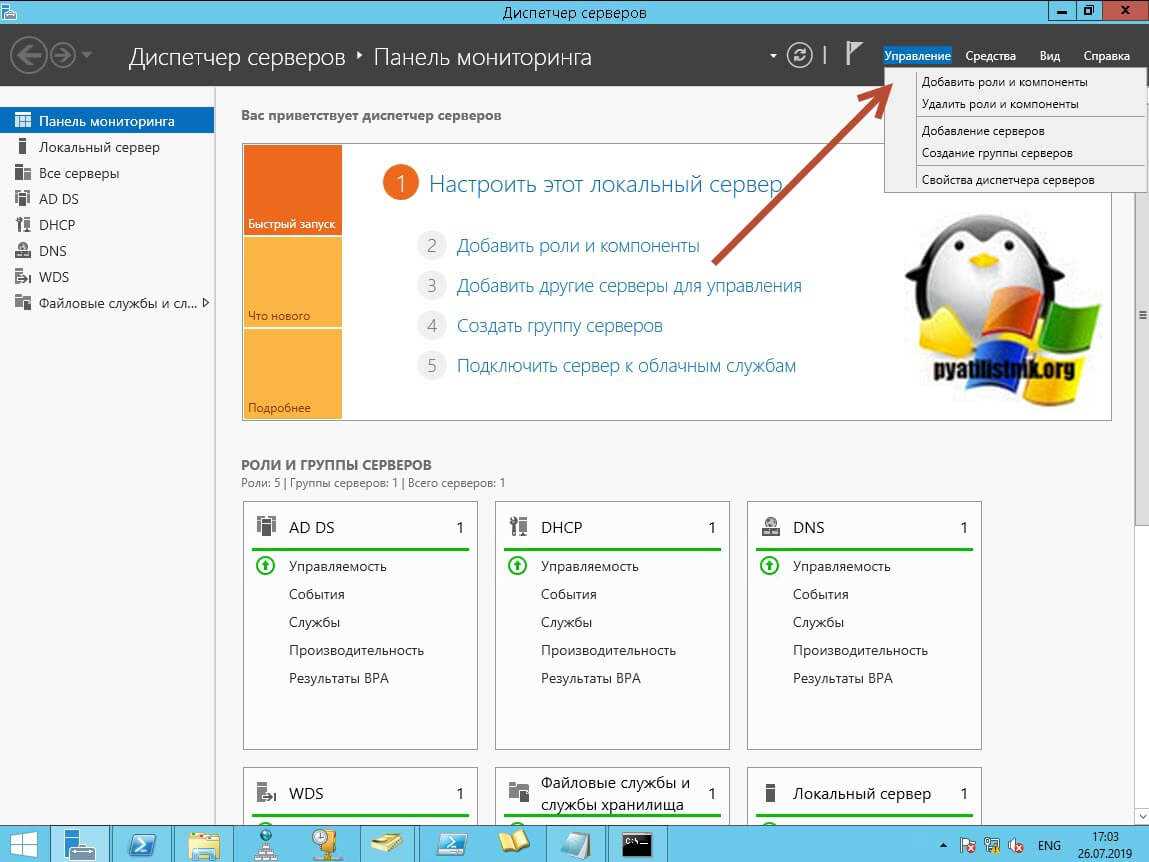Select the AD DS sidebar item
The height and width of the screenshot is (862, 1149).
click(58, 199)
